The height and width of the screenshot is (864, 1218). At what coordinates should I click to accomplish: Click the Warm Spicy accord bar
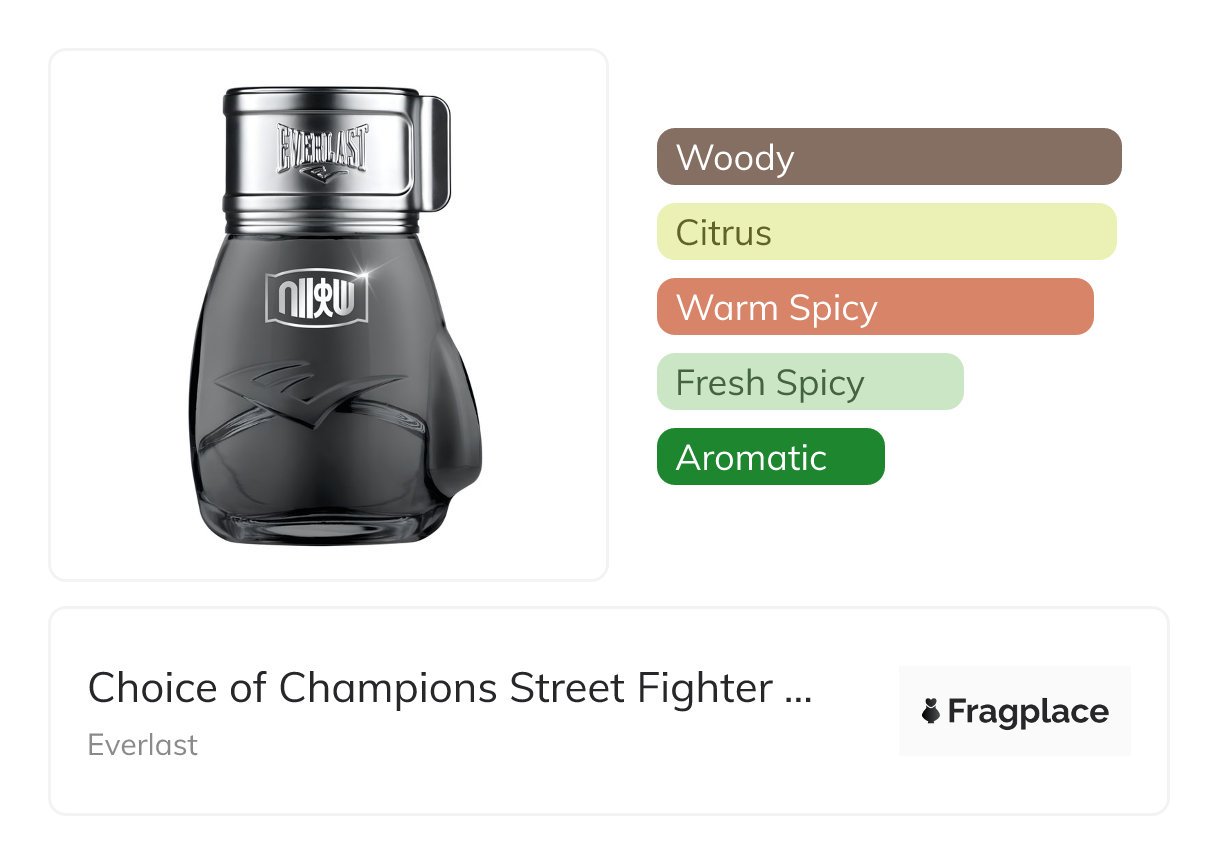(875, 307)
